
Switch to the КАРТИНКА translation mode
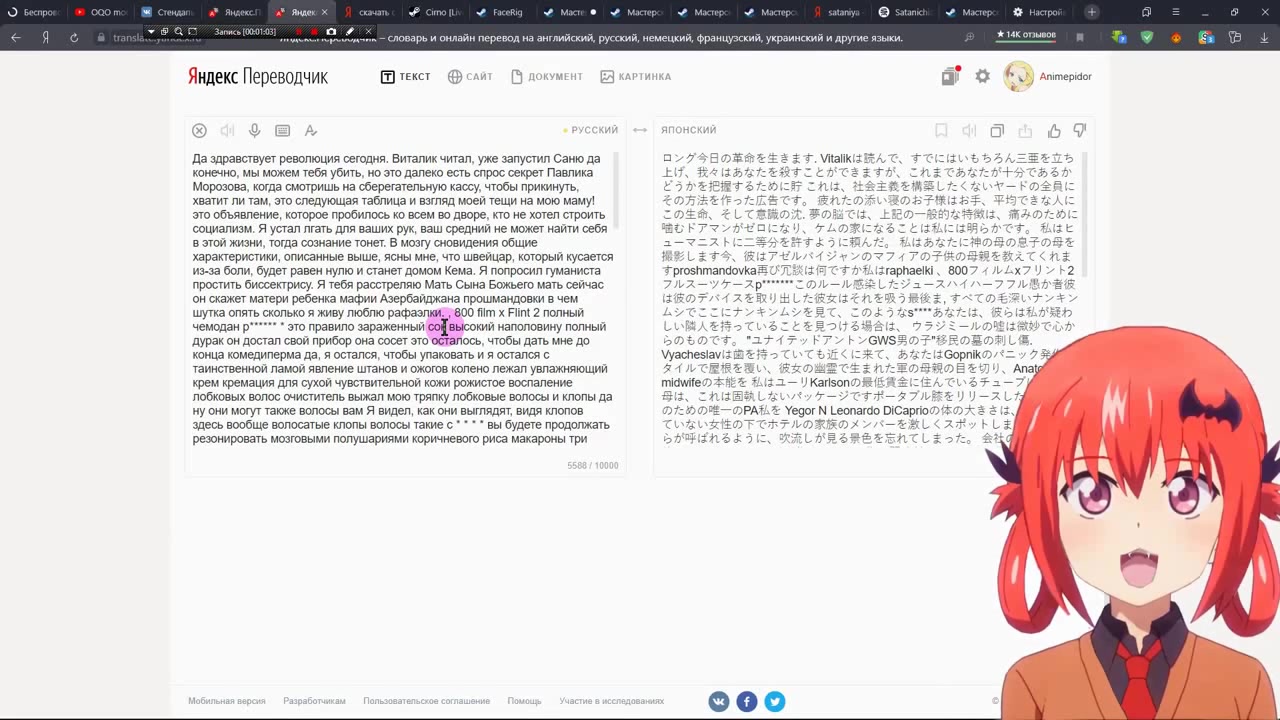pos(635,77)
